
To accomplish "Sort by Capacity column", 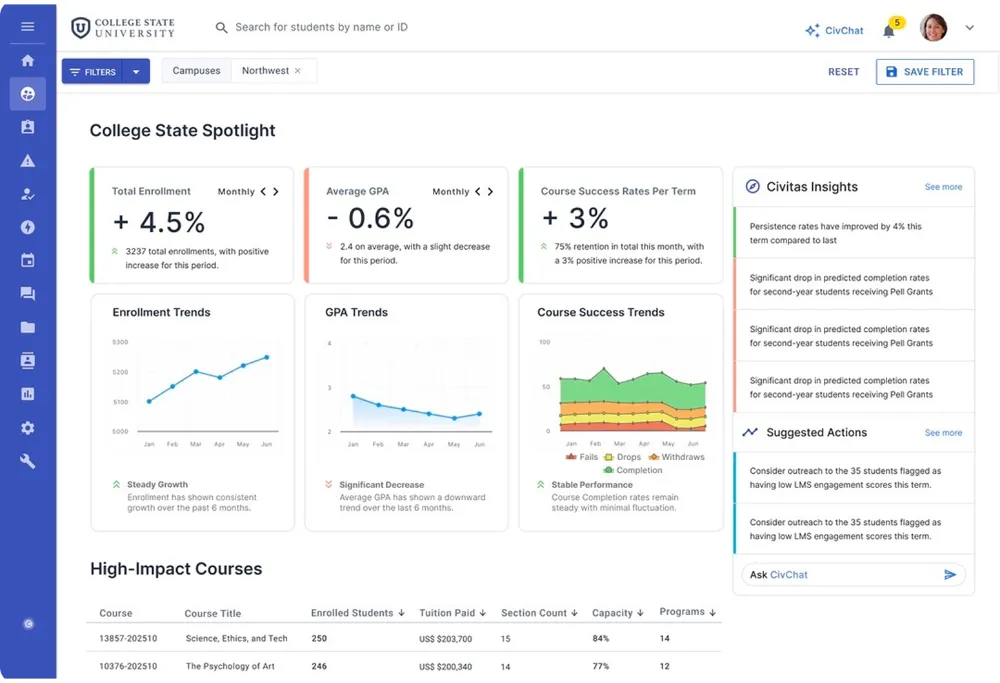I will pyautogui.click(x=617, y=613).
